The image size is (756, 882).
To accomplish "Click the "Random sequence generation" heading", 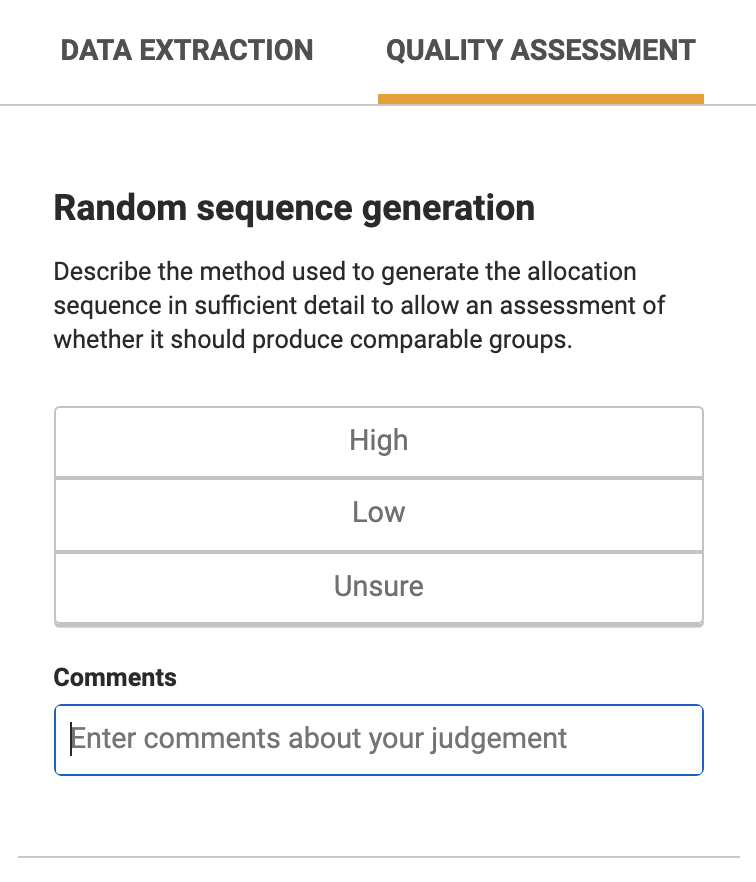I will tap(294, 208).
